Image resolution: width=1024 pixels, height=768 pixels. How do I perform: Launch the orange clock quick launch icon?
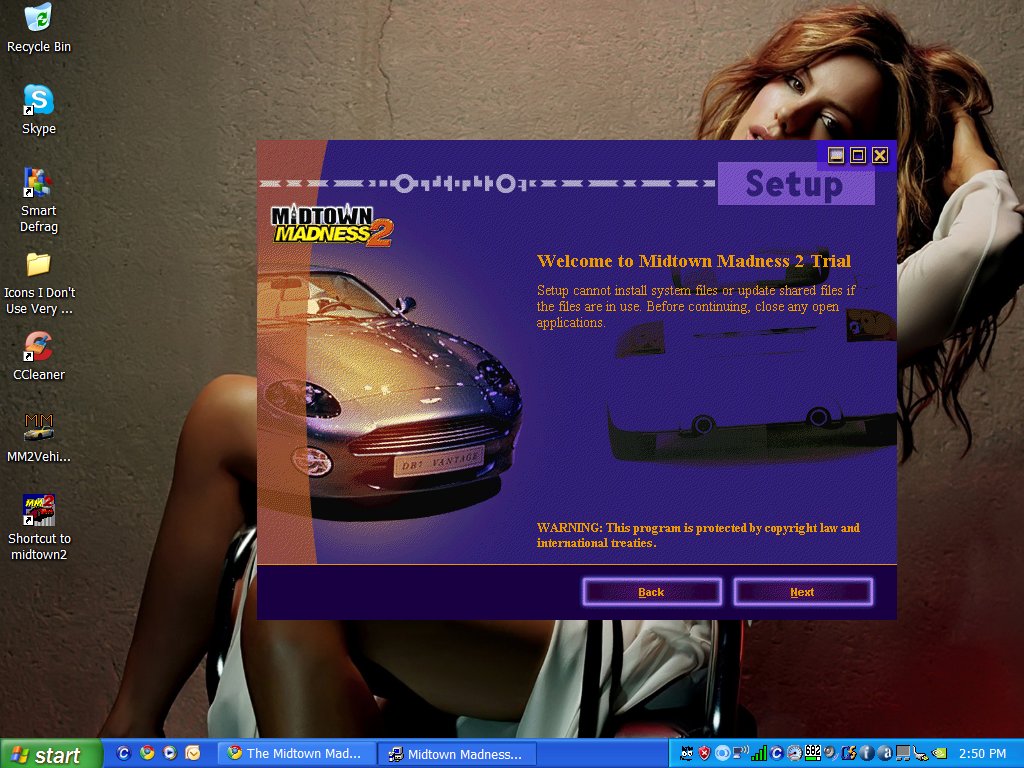tap(193, 753)
